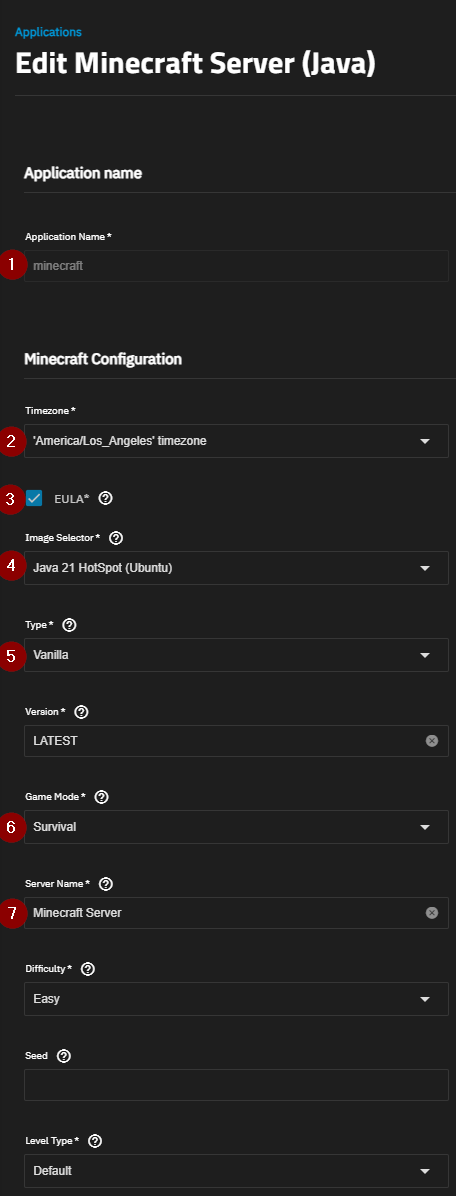Show Game Mode help tooltip
Viewport: 456px width, 1196px height.
[x=101, y=797]
